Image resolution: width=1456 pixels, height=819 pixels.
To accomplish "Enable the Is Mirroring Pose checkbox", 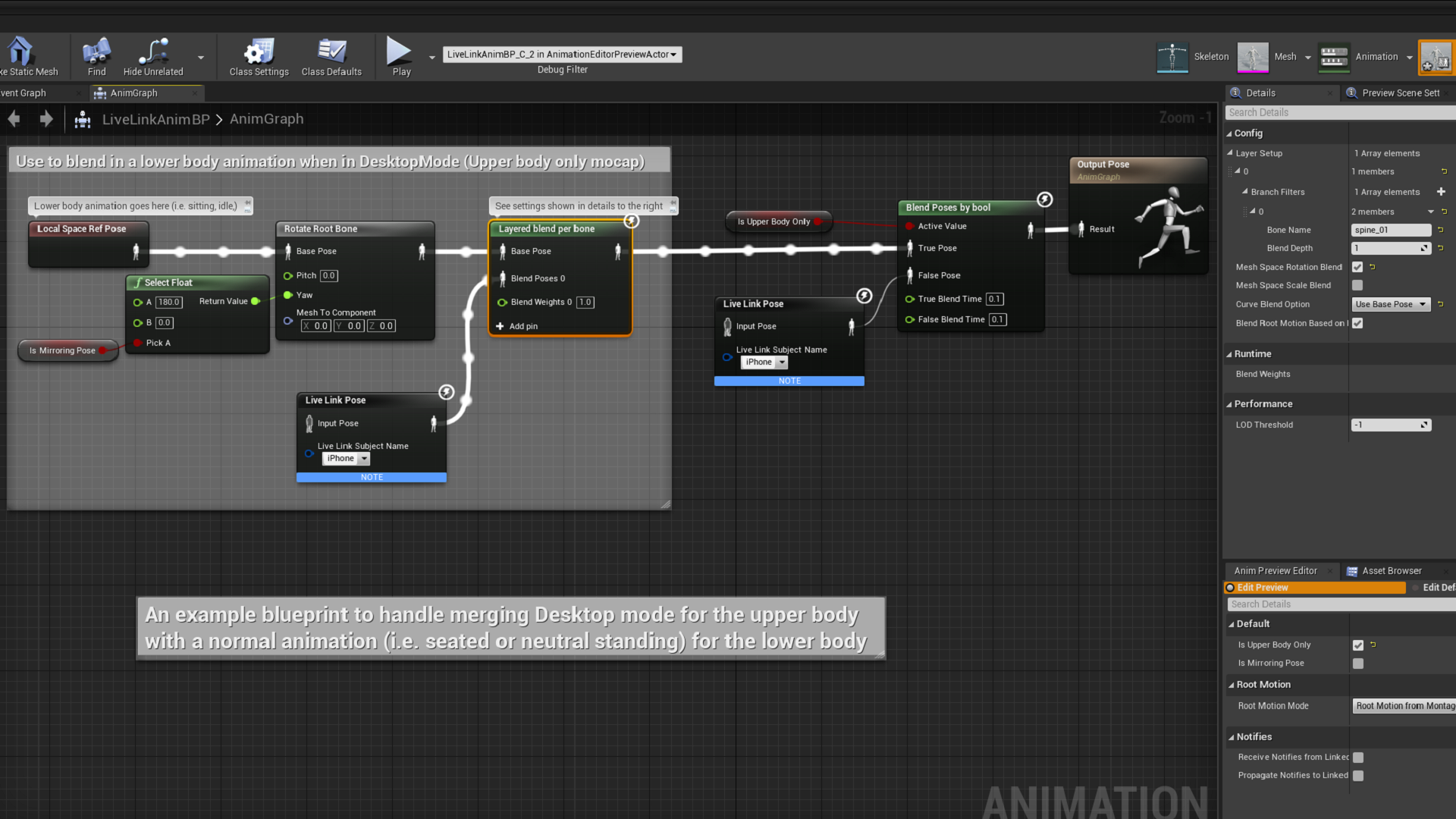I will tap(1358, 664).
